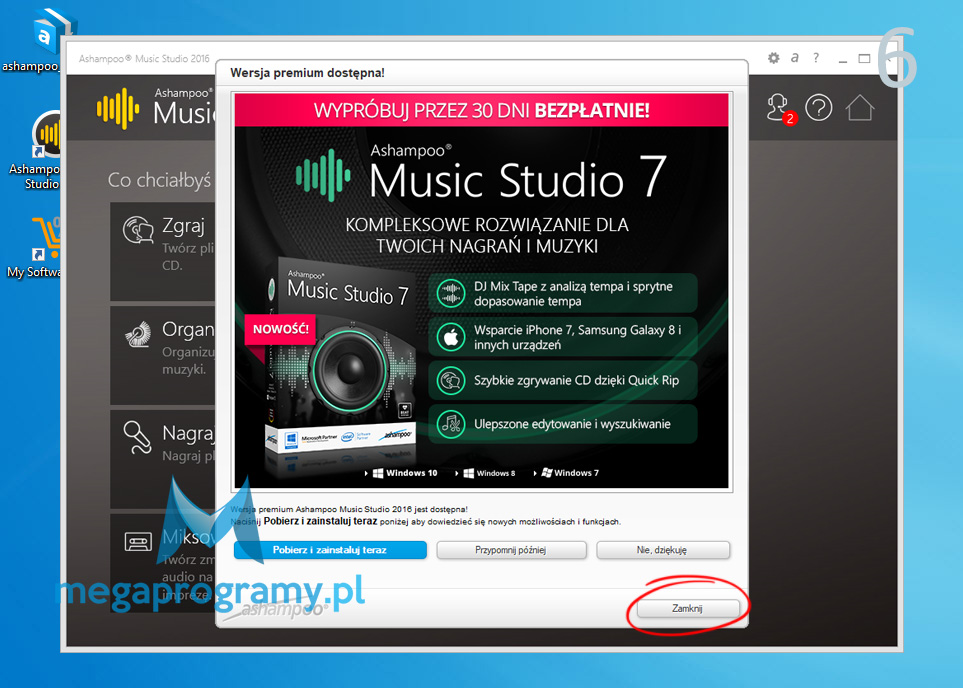The width and height of the screenshot is (963, 688).
Task: Click the text "Wersja premium Ashampoo Music Studio 2016 jest dostępna!"
Action: (x=349, y=509)
